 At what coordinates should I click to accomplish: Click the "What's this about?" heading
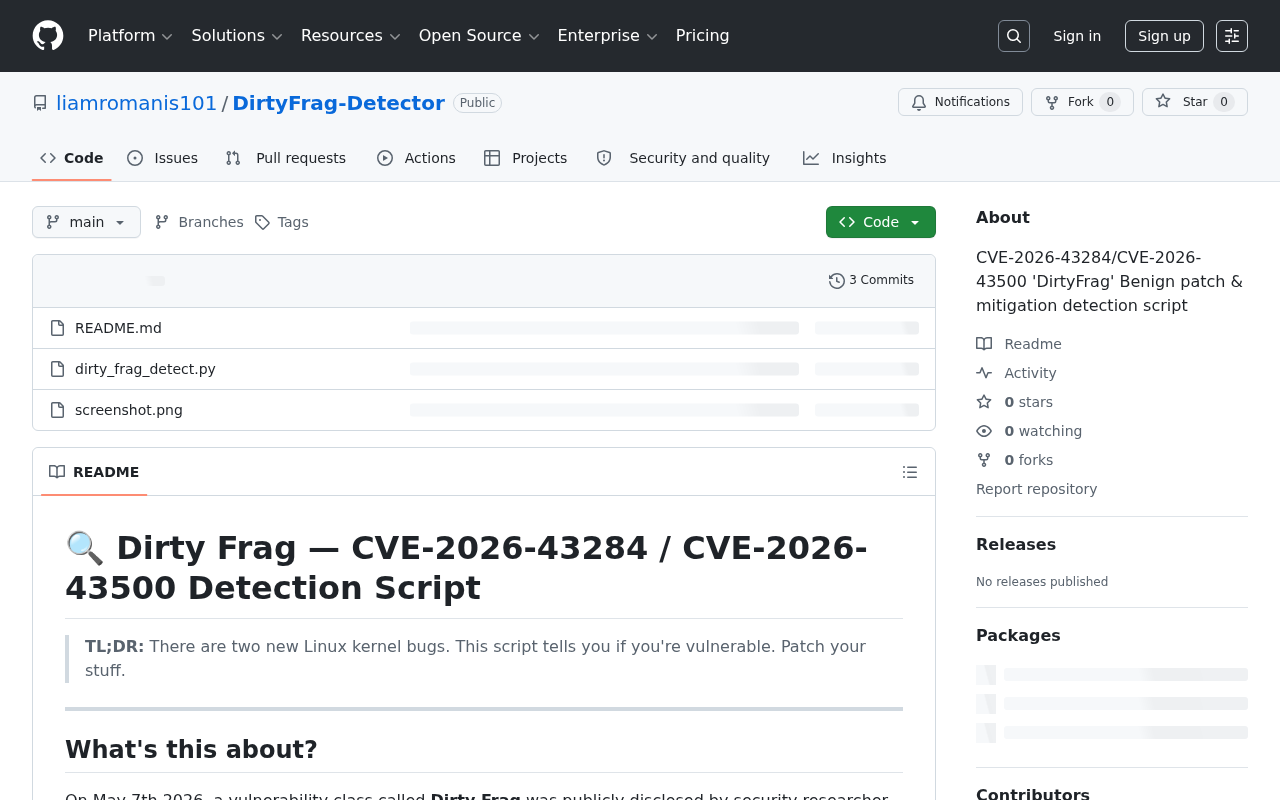click(191, 749)
